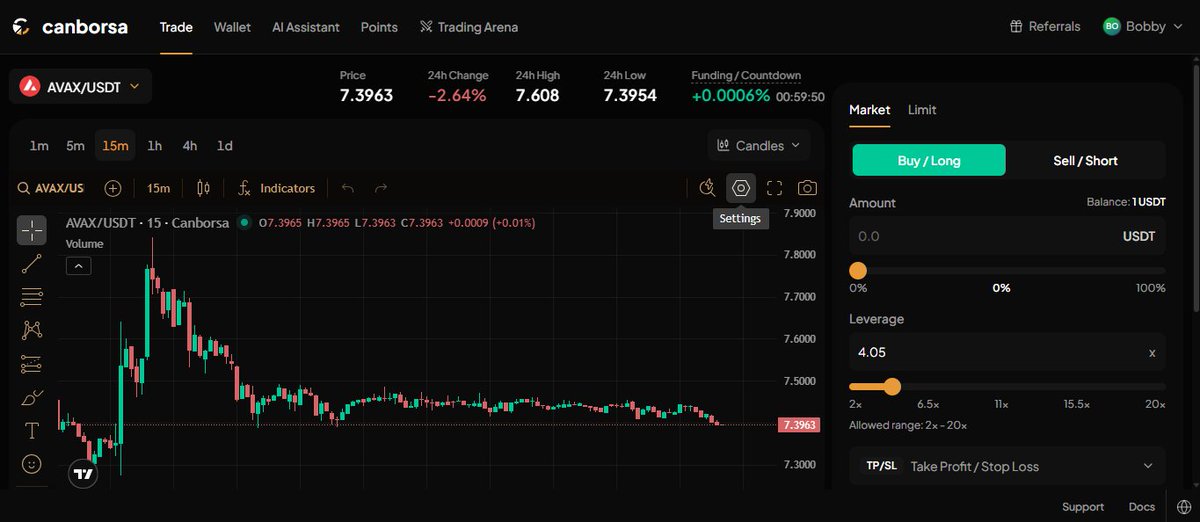The width and height of the screenshot is (1200, 522).
Task: Click the AVAX/US symbol search
Action: coord(51,188)
